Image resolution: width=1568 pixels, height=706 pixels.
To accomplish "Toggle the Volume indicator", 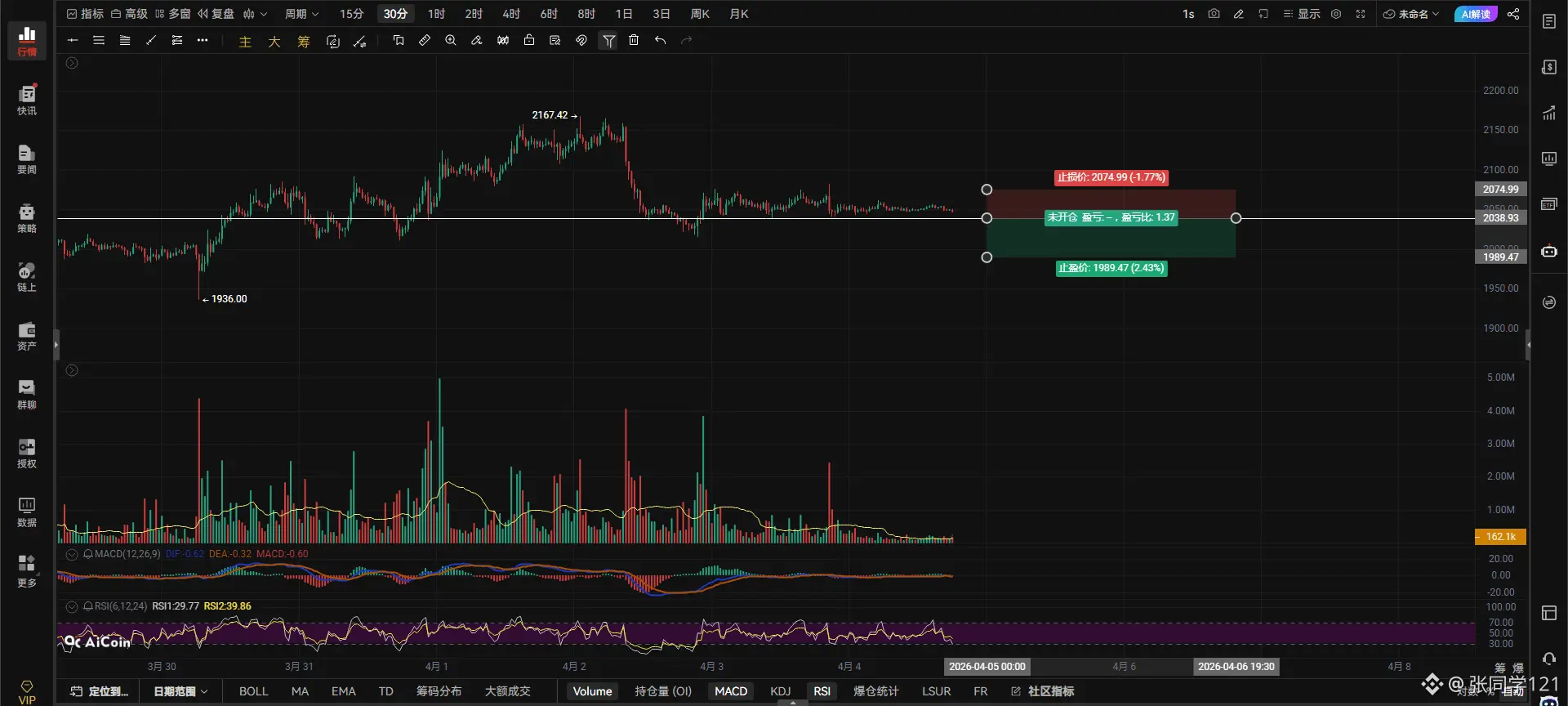I will [x=592, y=691].
